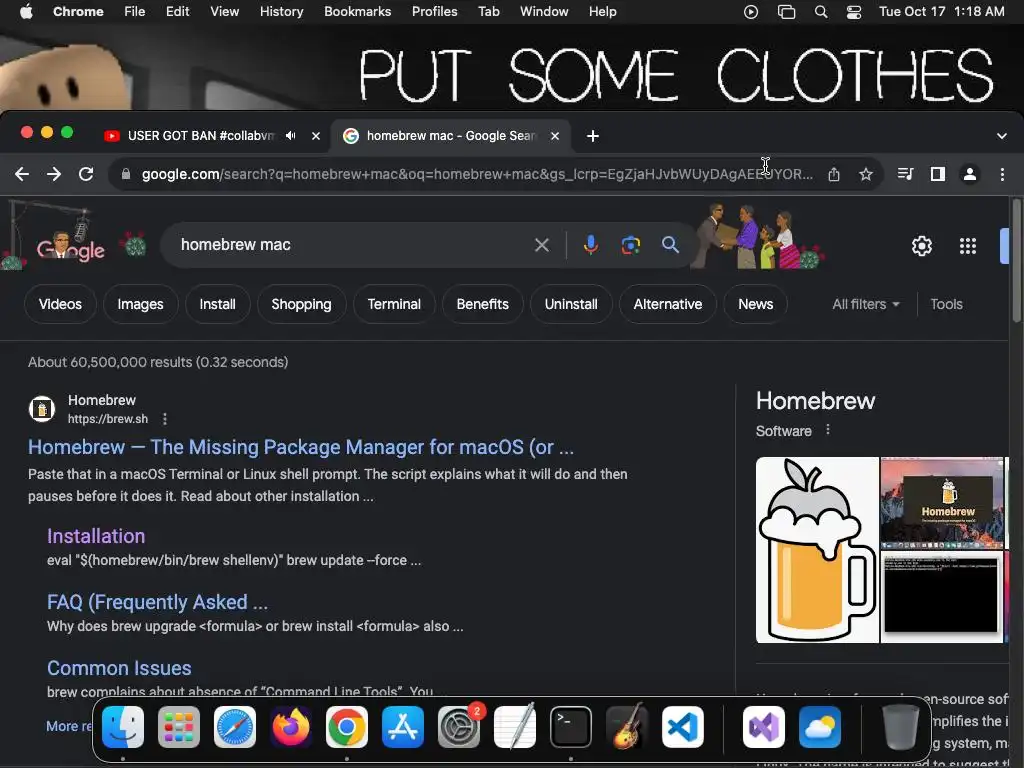Open GarageBand from the Dock
Screen dimensions: 1024x768
[627, 727]
